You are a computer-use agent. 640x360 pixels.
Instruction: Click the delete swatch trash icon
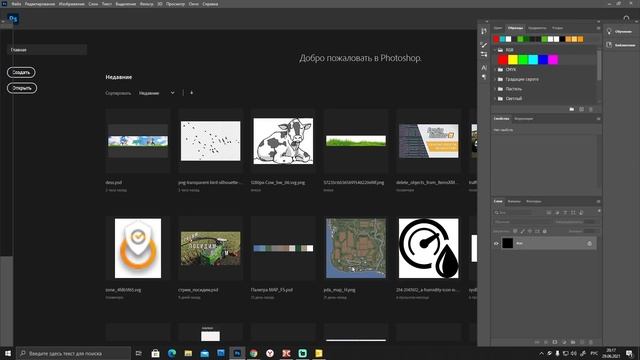tap(591, 109)
